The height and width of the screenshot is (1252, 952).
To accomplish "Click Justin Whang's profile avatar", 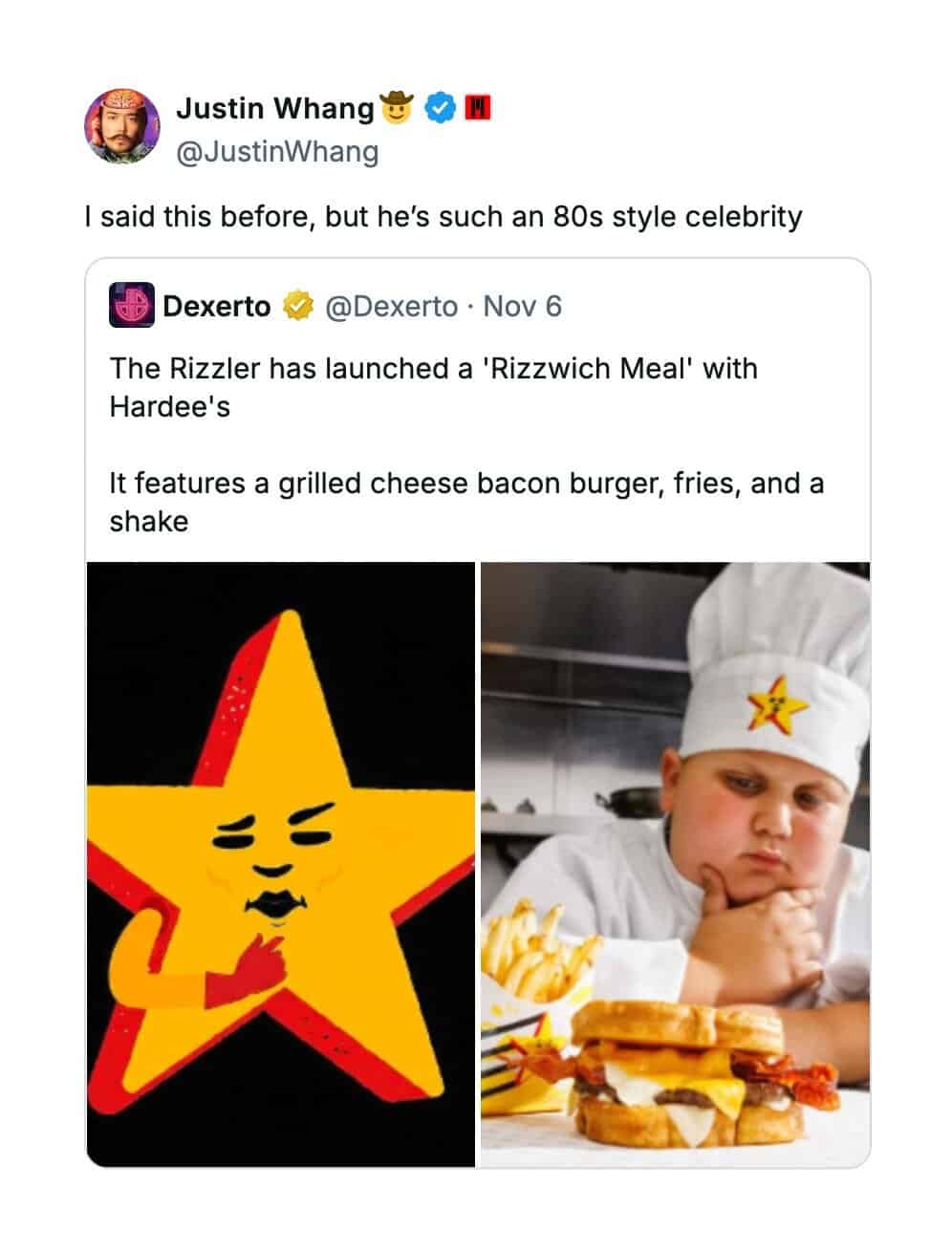I will (122, 127).
